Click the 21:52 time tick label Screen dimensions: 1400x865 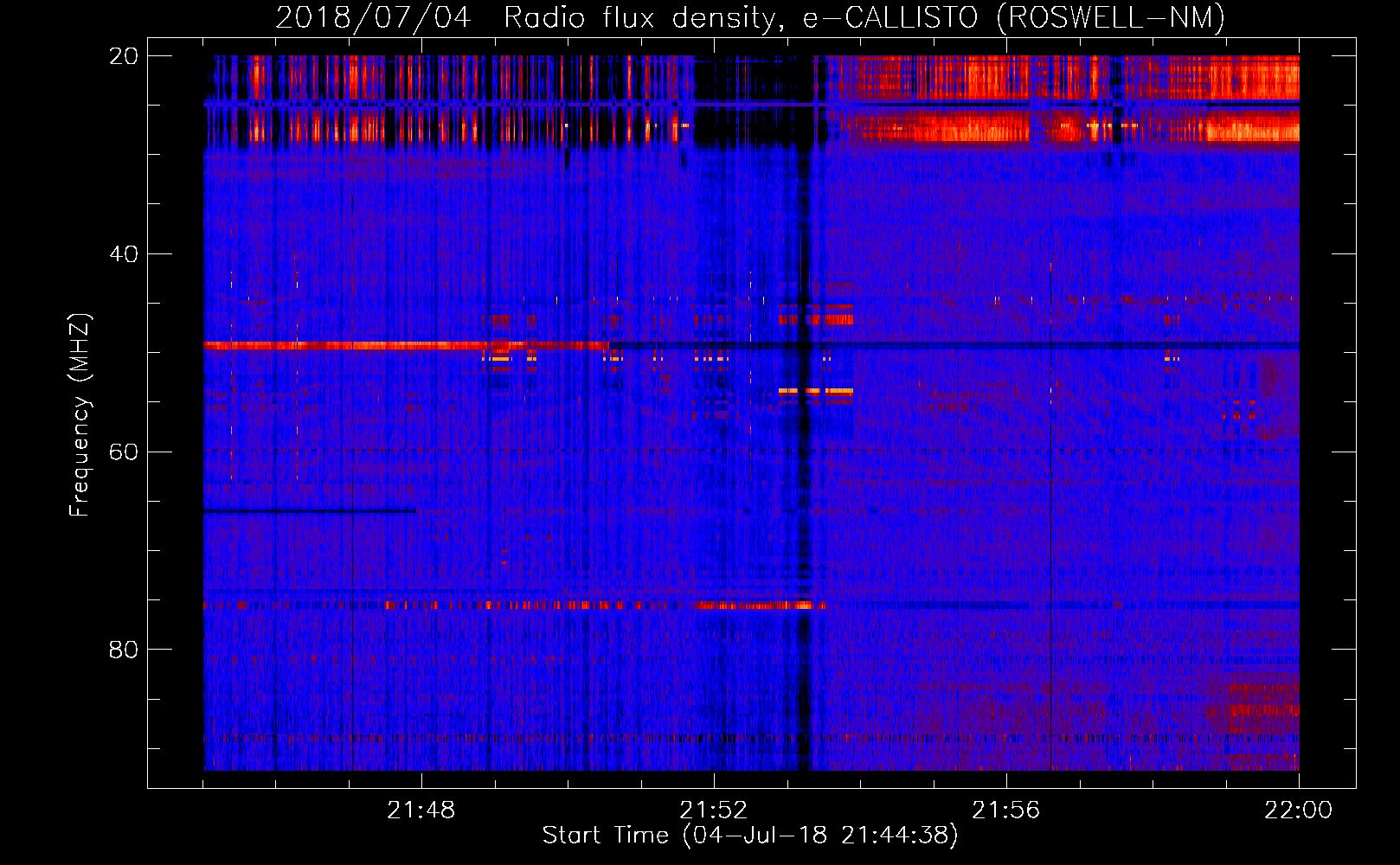tap(714, 811)
